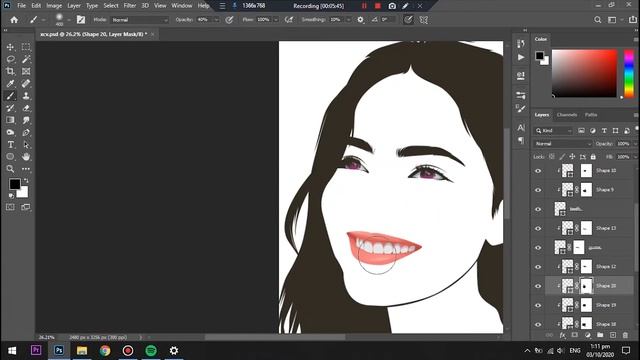
Task: Click the Home icon in options bar
Action: [14, 20]
